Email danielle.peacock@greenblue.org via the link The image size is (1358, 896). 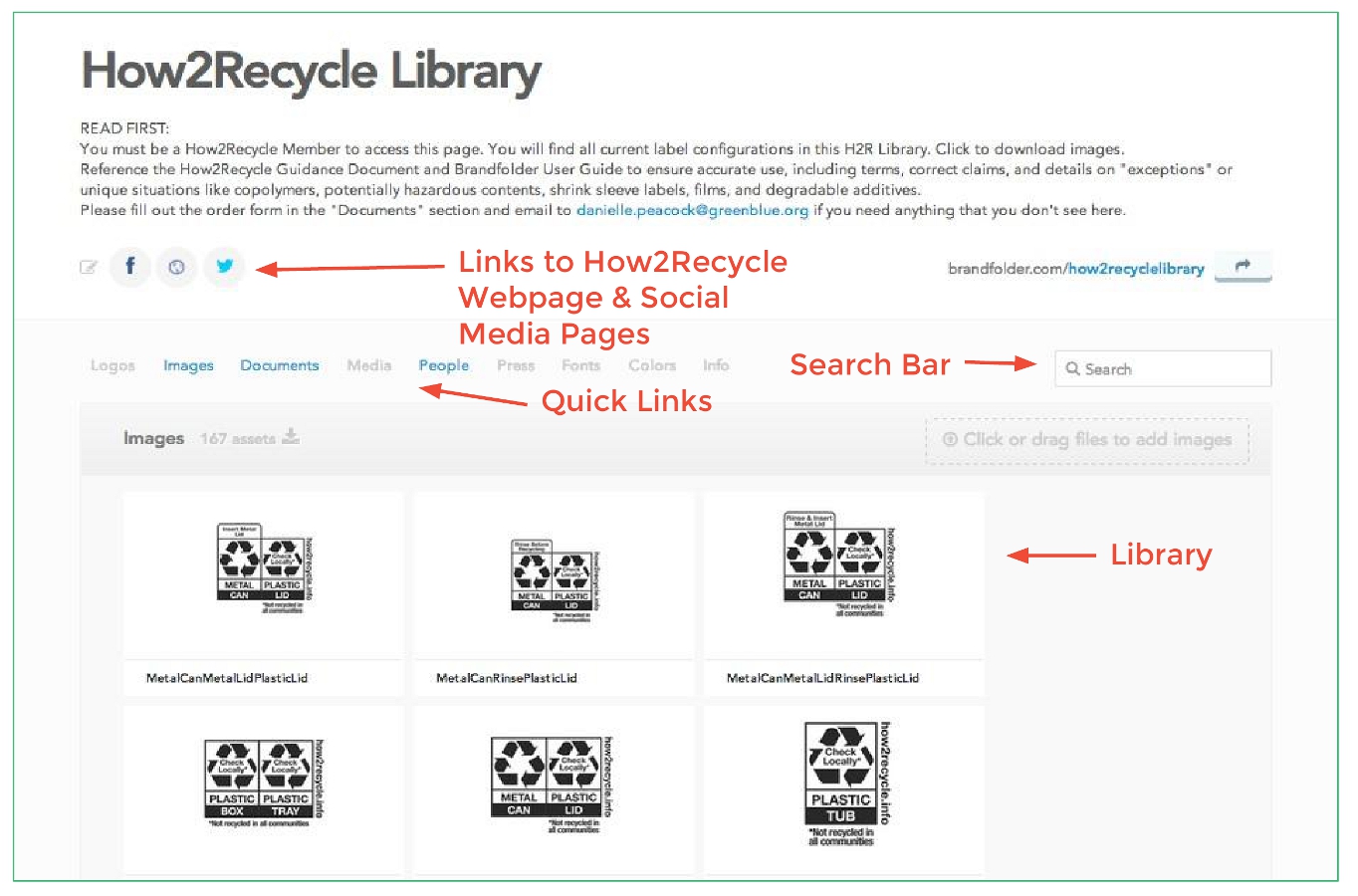coord(693,210)
